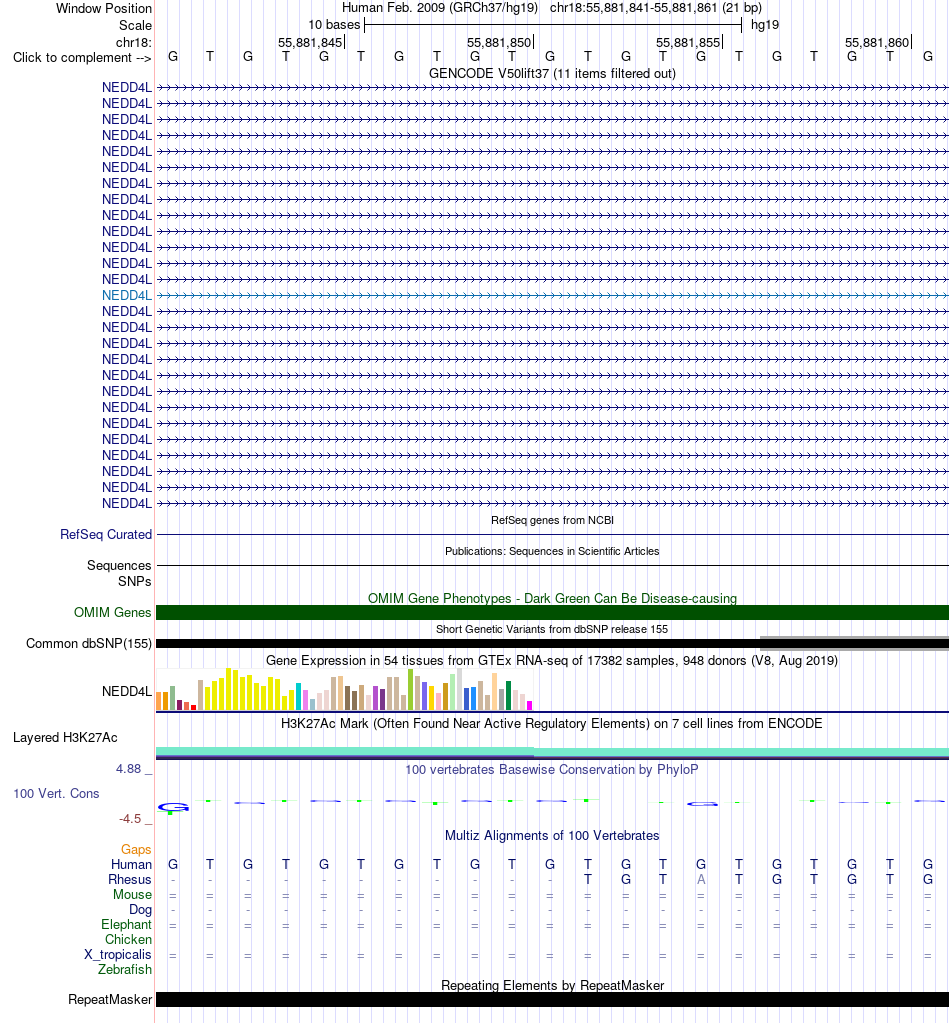Click the magenta last bar in GTEx chart
Image resolution: width=950 pixels, height=1023 pixels.
click(530, 705)
